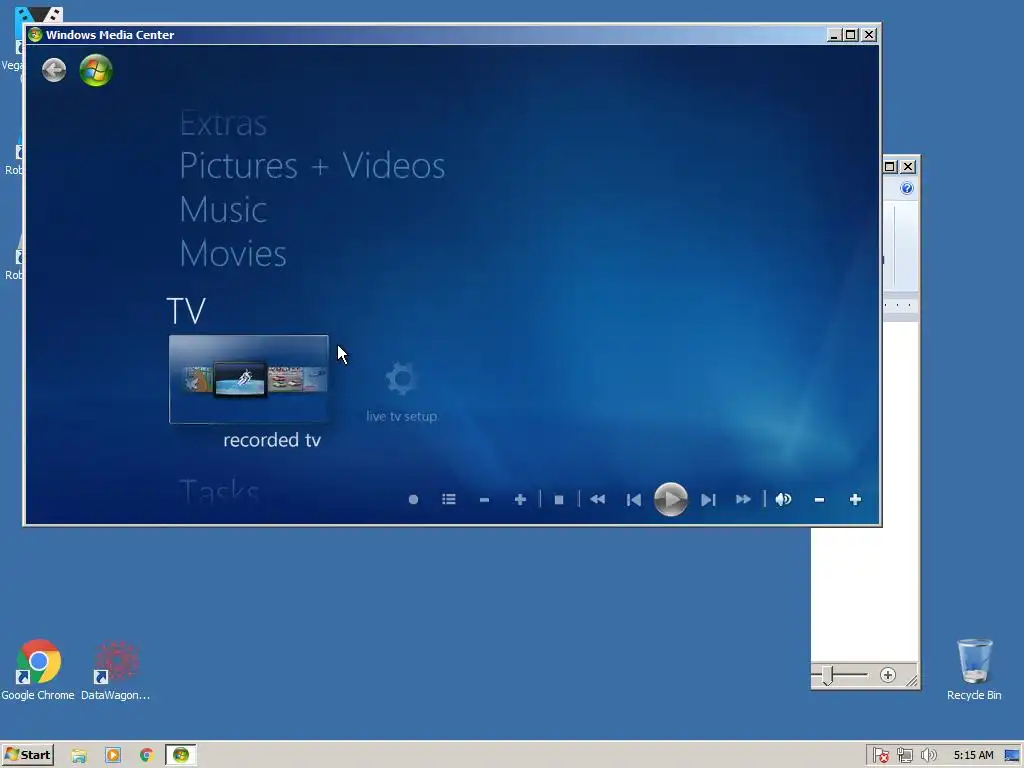Click the Record button in transport bar
1024x768 pixels.
pos(413,500)
